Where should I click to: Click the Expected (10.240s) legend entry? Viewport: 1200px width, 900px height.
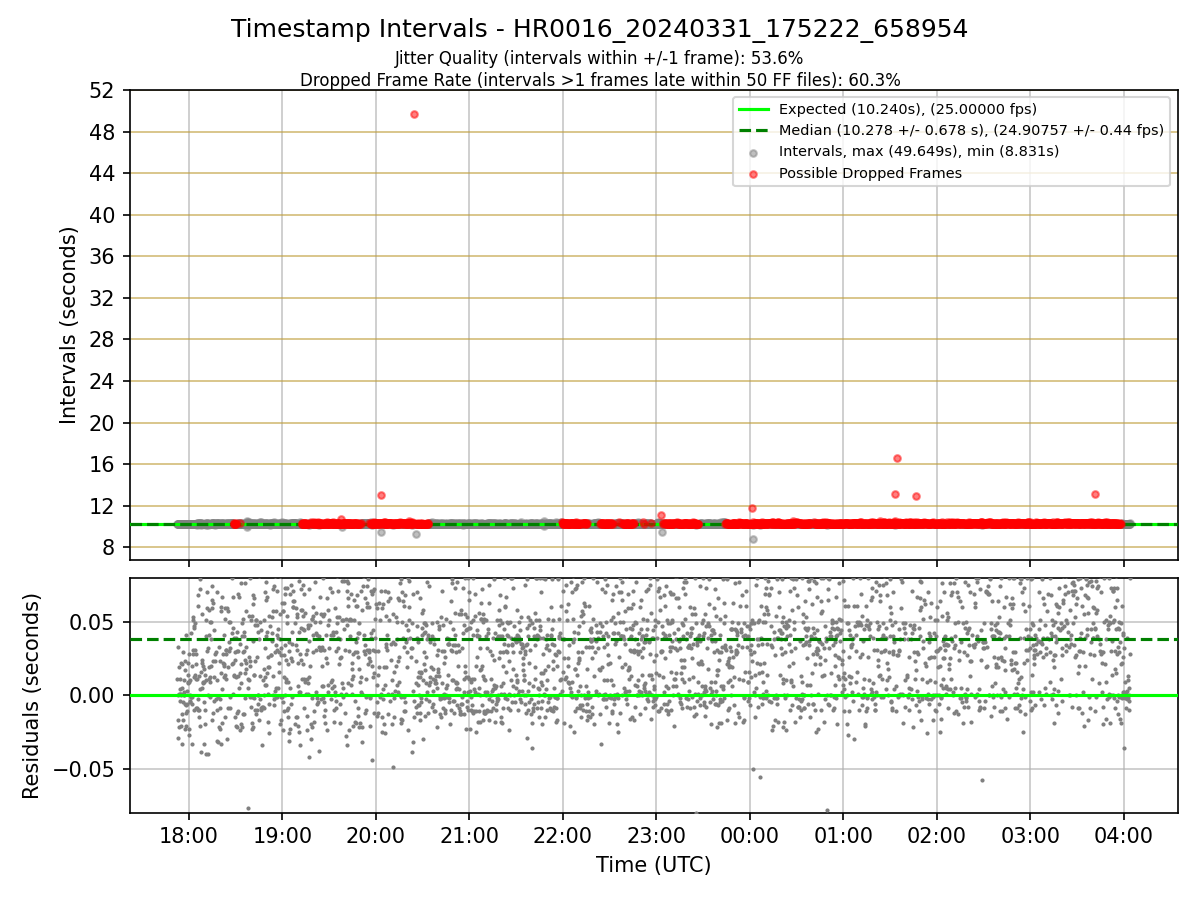point(907,109)
